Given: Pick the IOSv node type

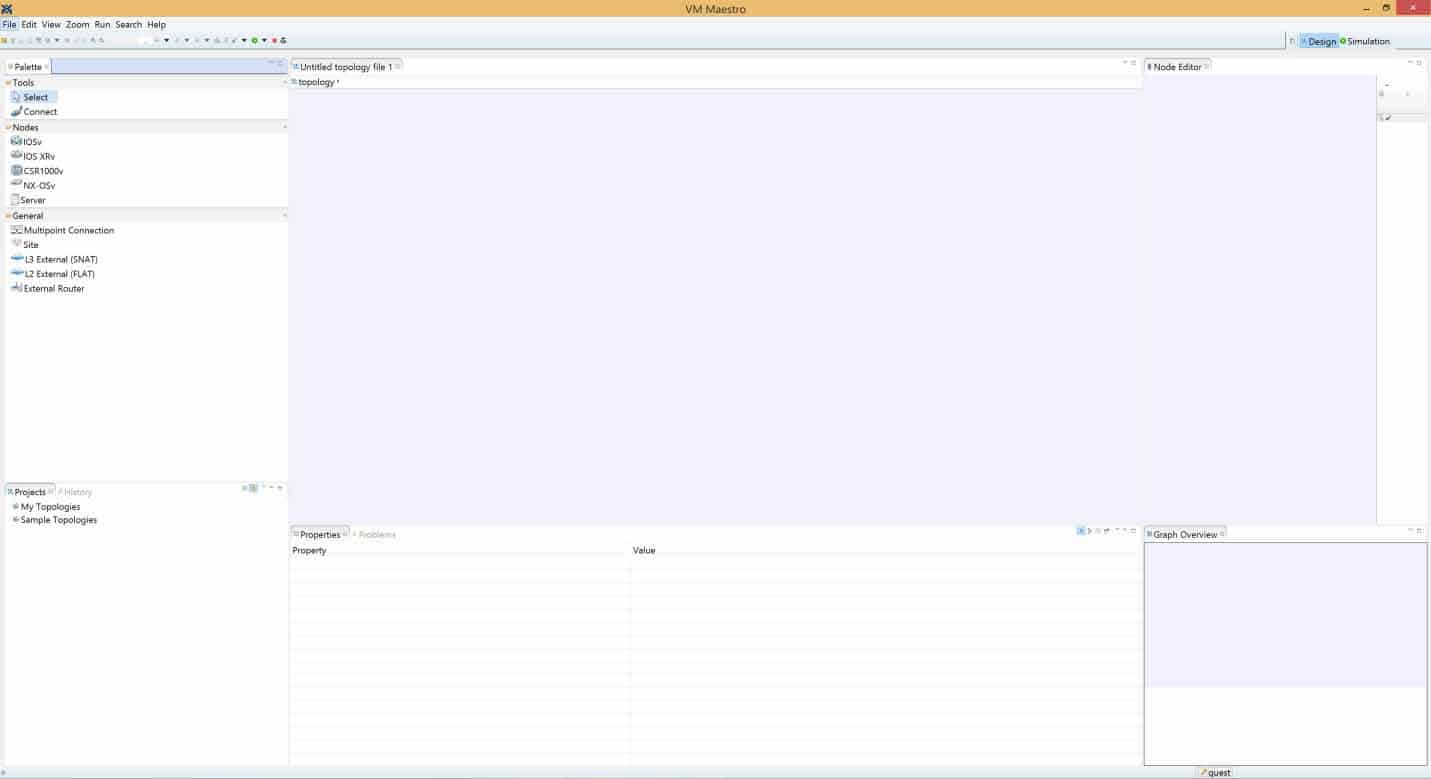Looking at the screenshot, I should coord(27,142).
